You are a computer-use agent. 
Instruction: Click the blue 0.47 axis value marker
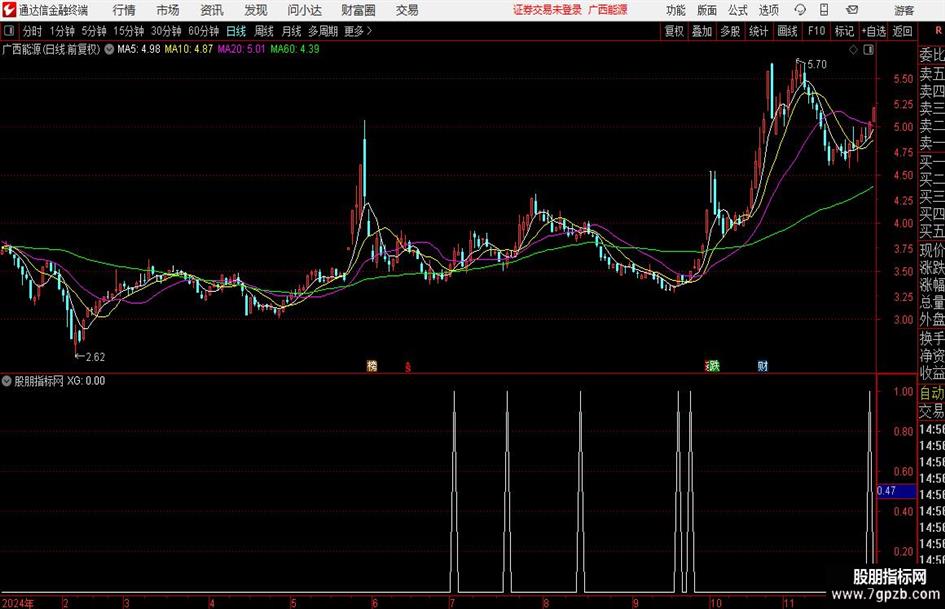[x=896, y=491]
